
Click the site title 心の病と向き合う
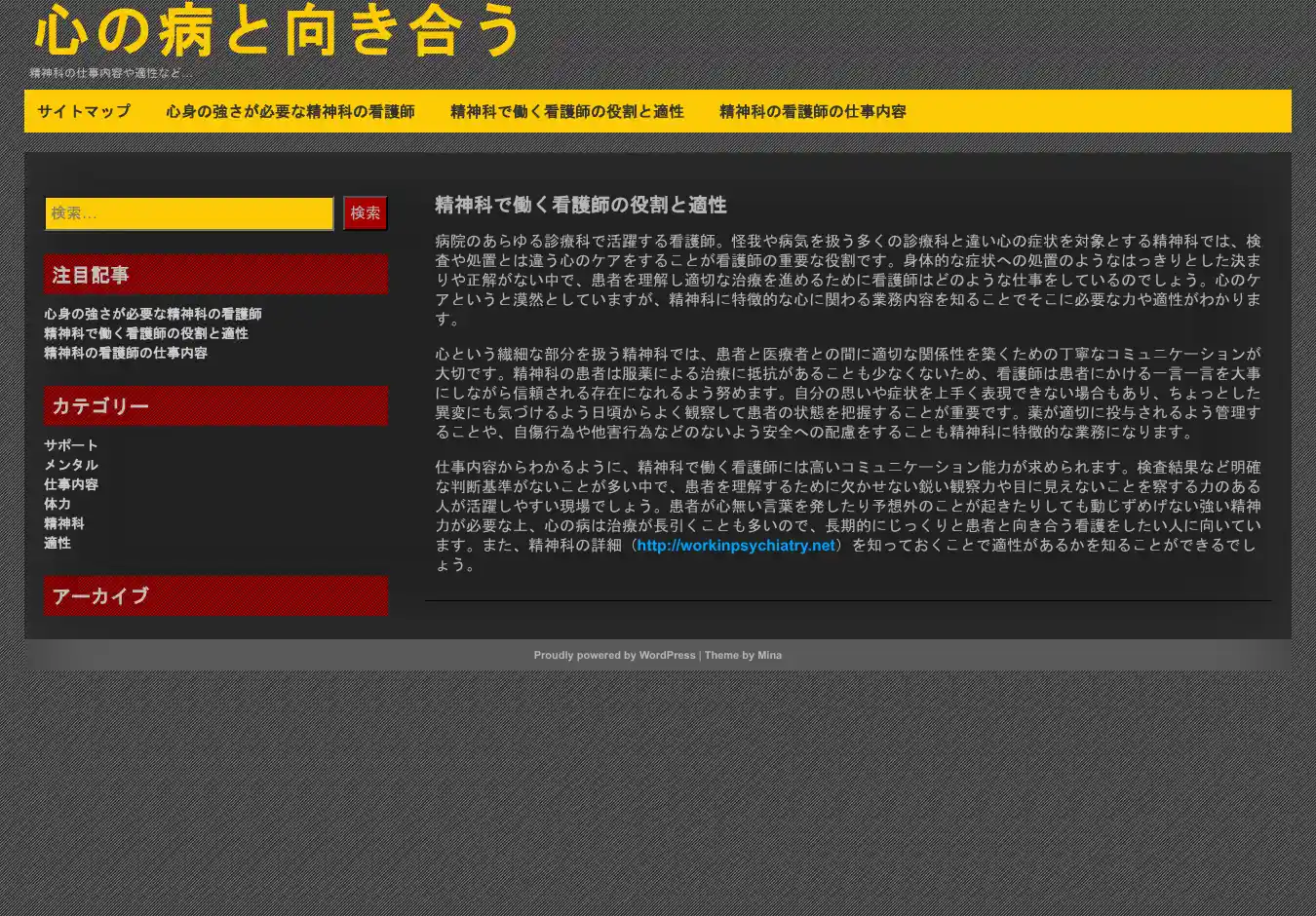pyautogui.click(x=278, y=31)
